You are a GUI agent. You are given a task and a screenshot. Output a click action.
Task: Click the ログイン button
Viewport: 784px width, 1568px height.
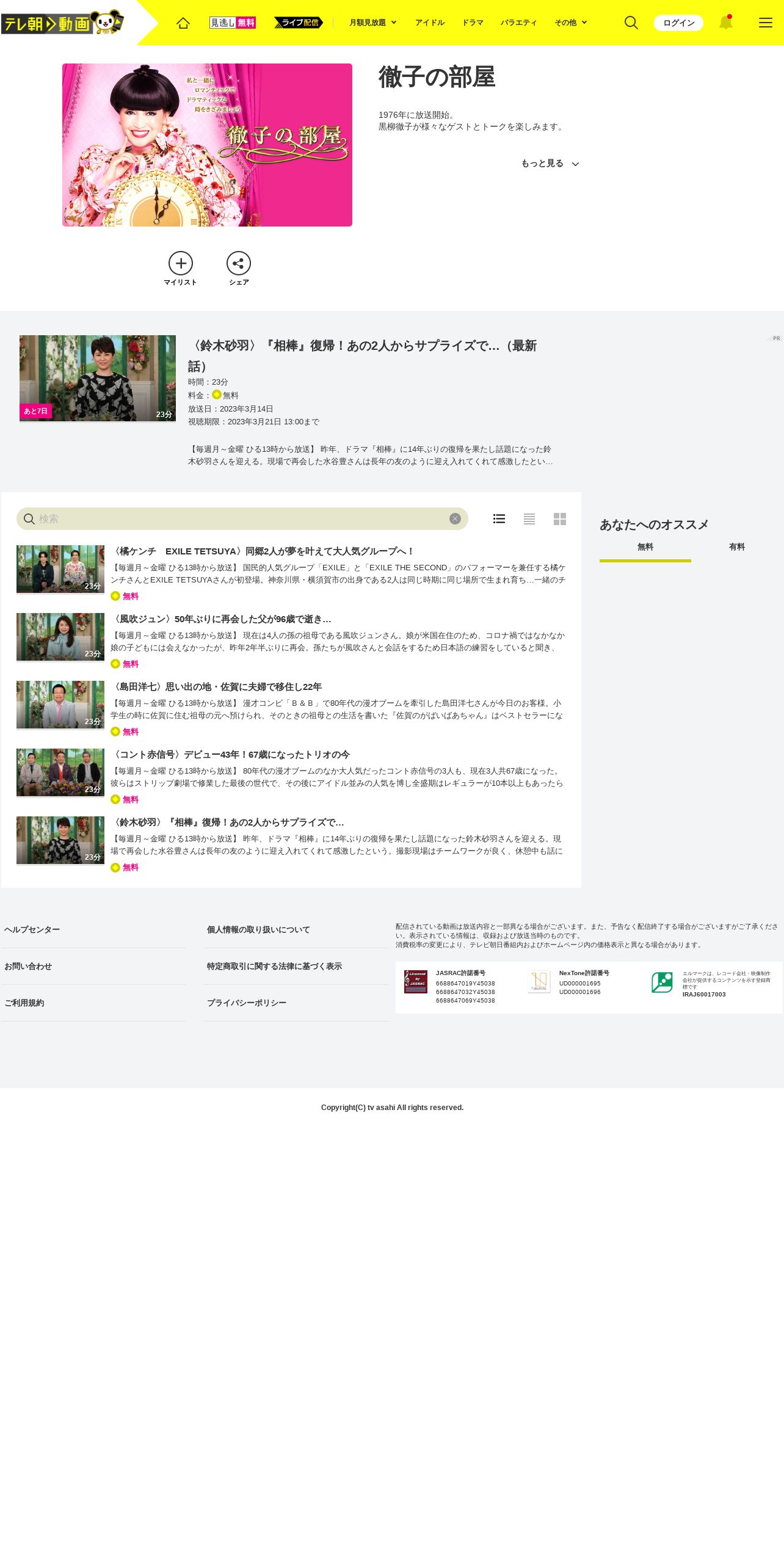point(678,23)
